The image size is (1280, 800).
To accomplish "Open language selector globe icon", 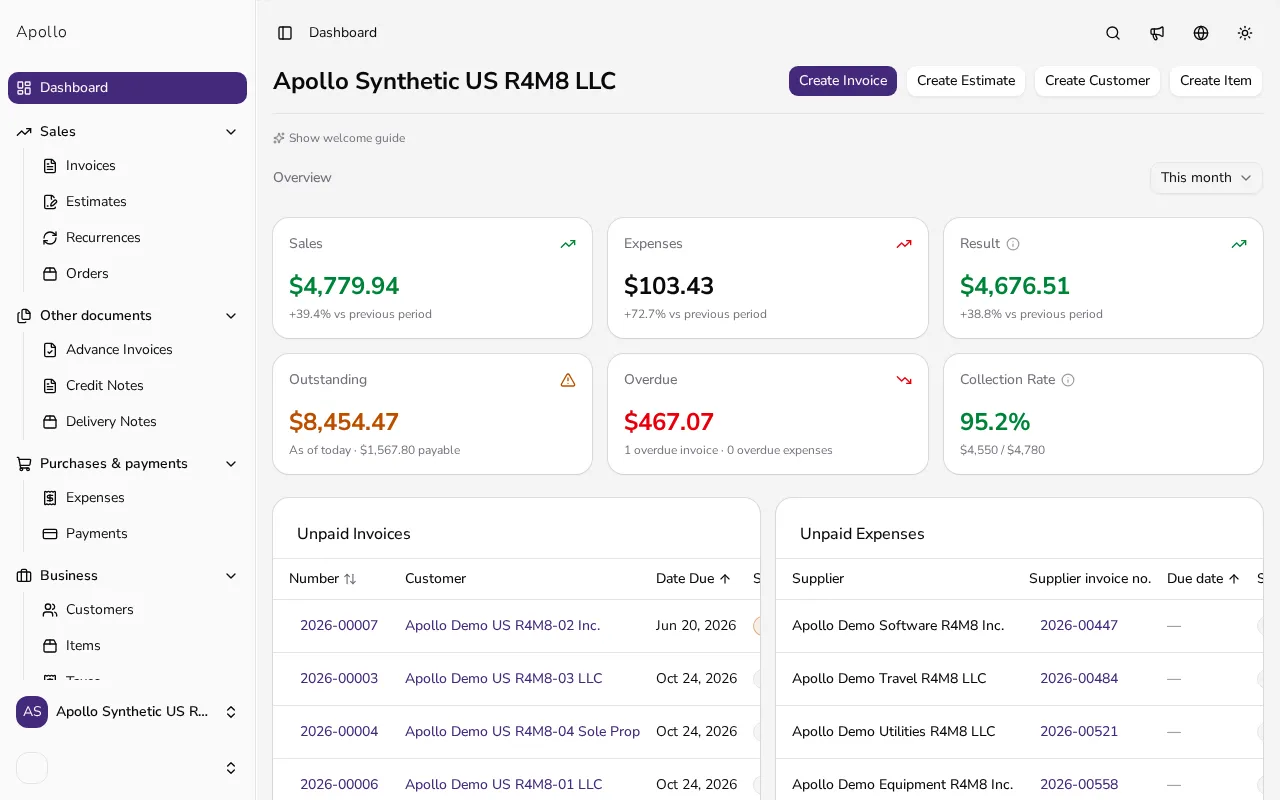I will pyautogui.click(x=1201, y=33).
